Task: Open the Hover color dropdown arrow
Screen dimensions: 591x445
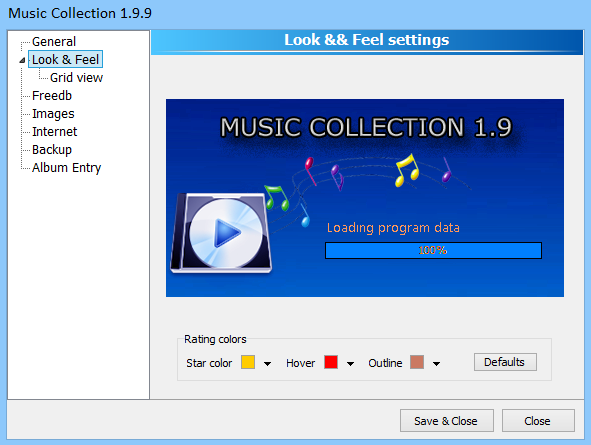Action: [350, 364]
